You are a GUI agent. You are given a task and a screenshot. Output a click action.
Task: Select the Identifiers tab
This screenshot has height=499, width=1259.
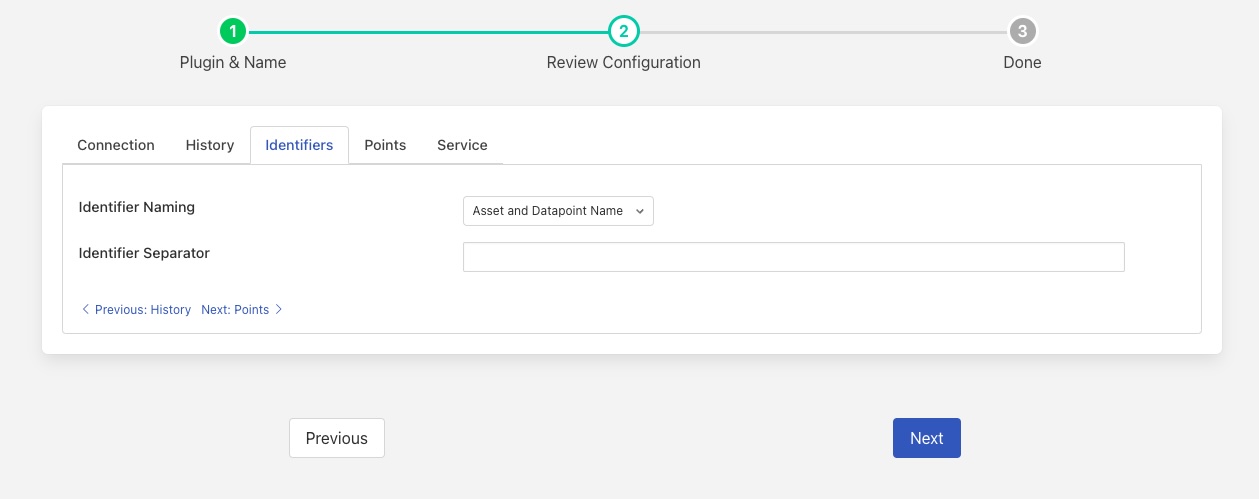point(299,145)
